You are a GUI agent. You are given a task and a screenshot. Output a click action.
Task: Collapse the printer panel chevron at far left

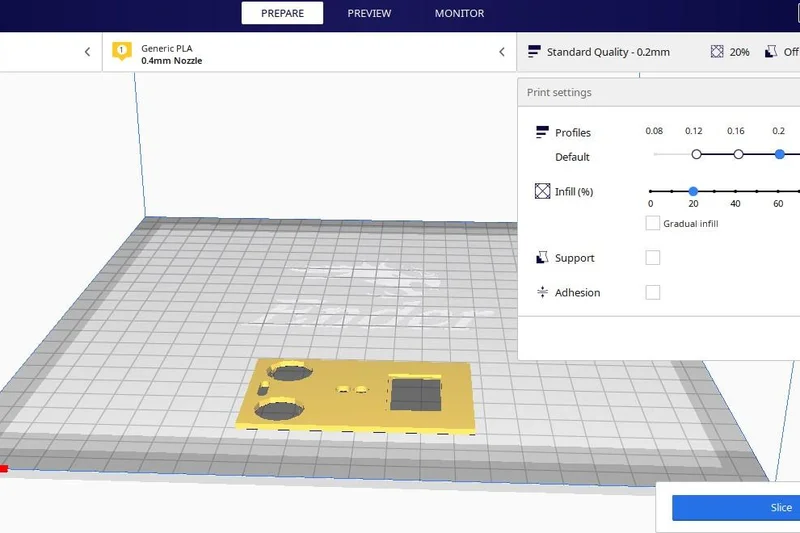click(87, 52)
